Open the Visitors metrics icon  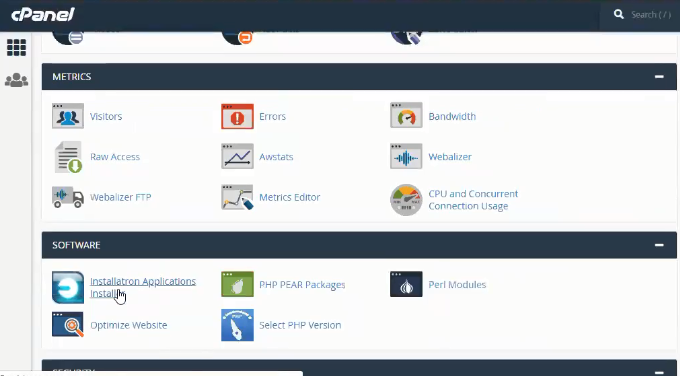68,116
